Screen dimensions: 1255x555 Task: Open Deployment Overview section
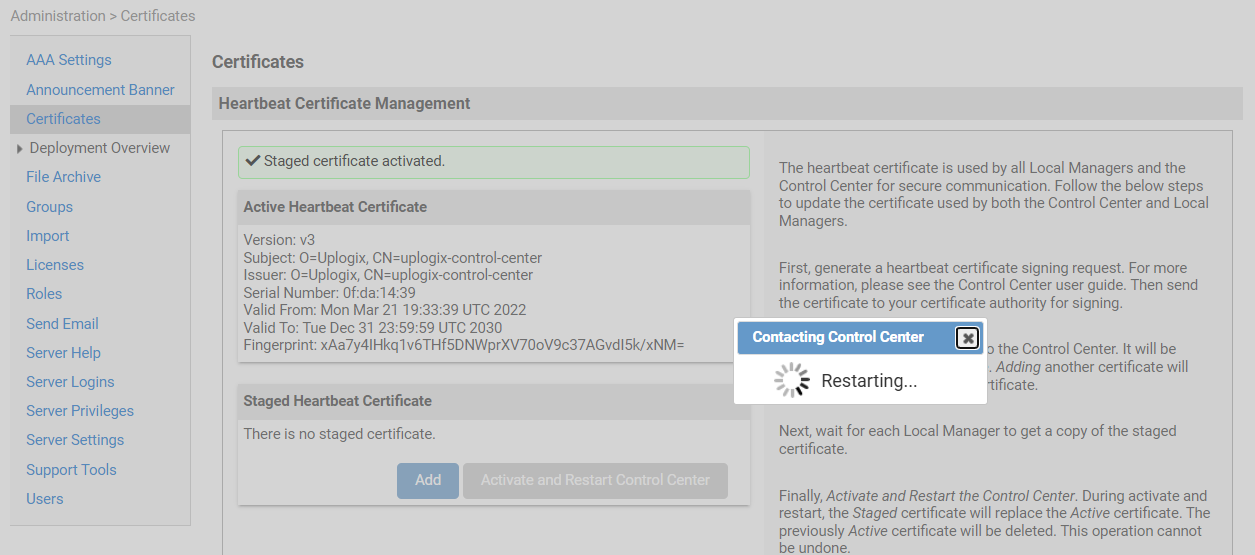click(100, 148)
